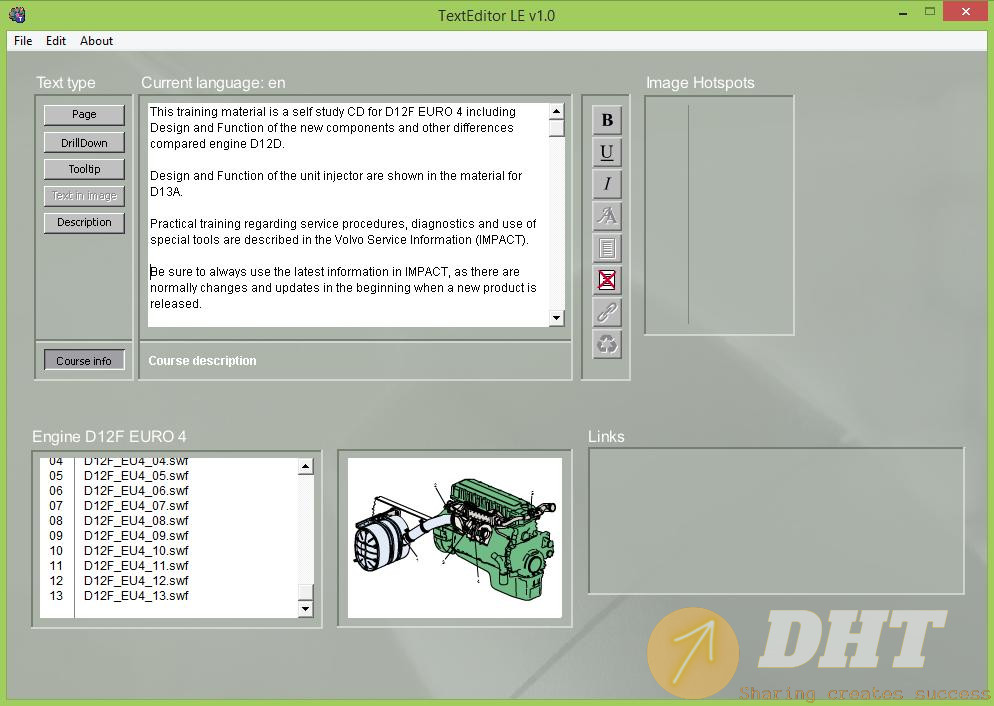Click the Links panel box
994x706 pixels.
776,521
